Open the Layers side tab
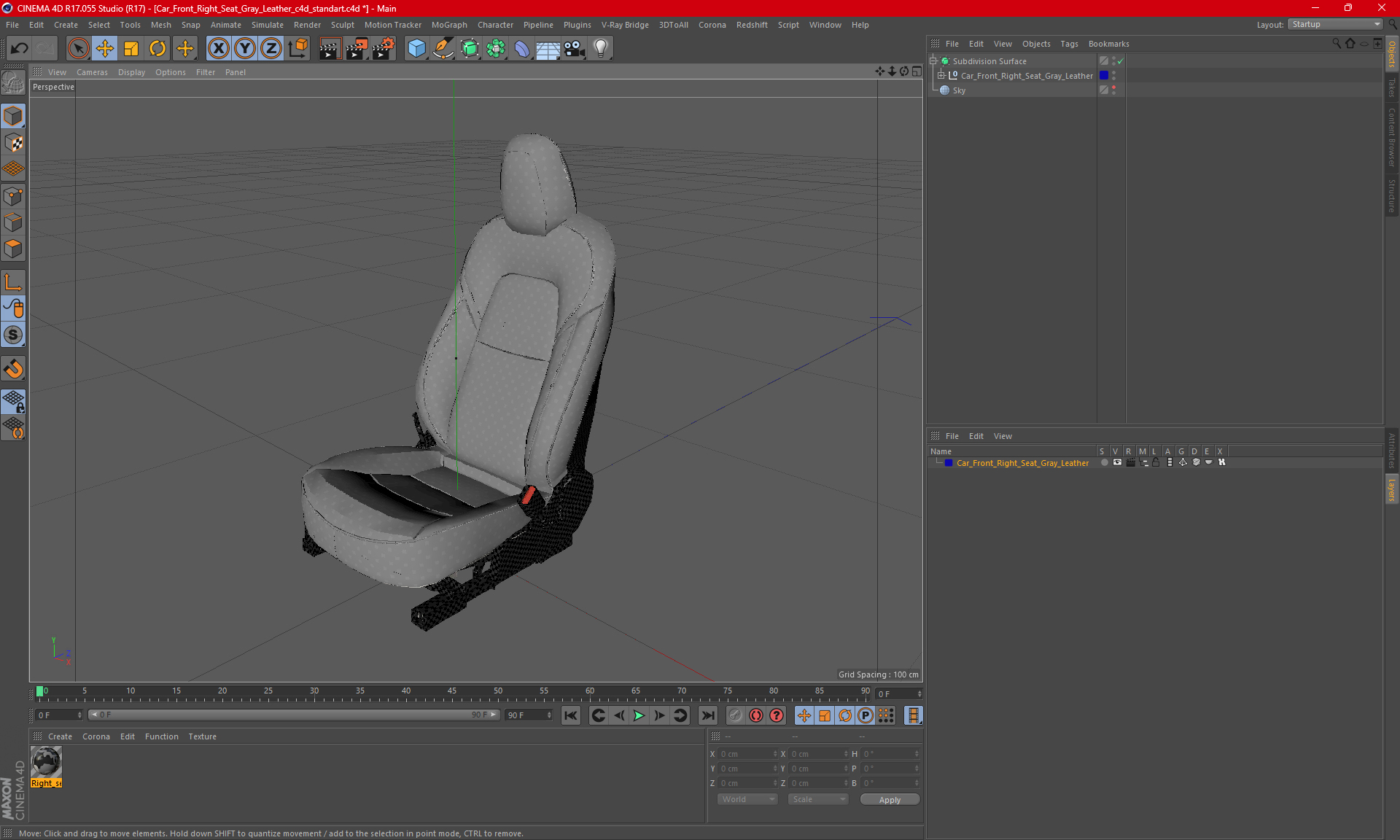 (1392, 489)
